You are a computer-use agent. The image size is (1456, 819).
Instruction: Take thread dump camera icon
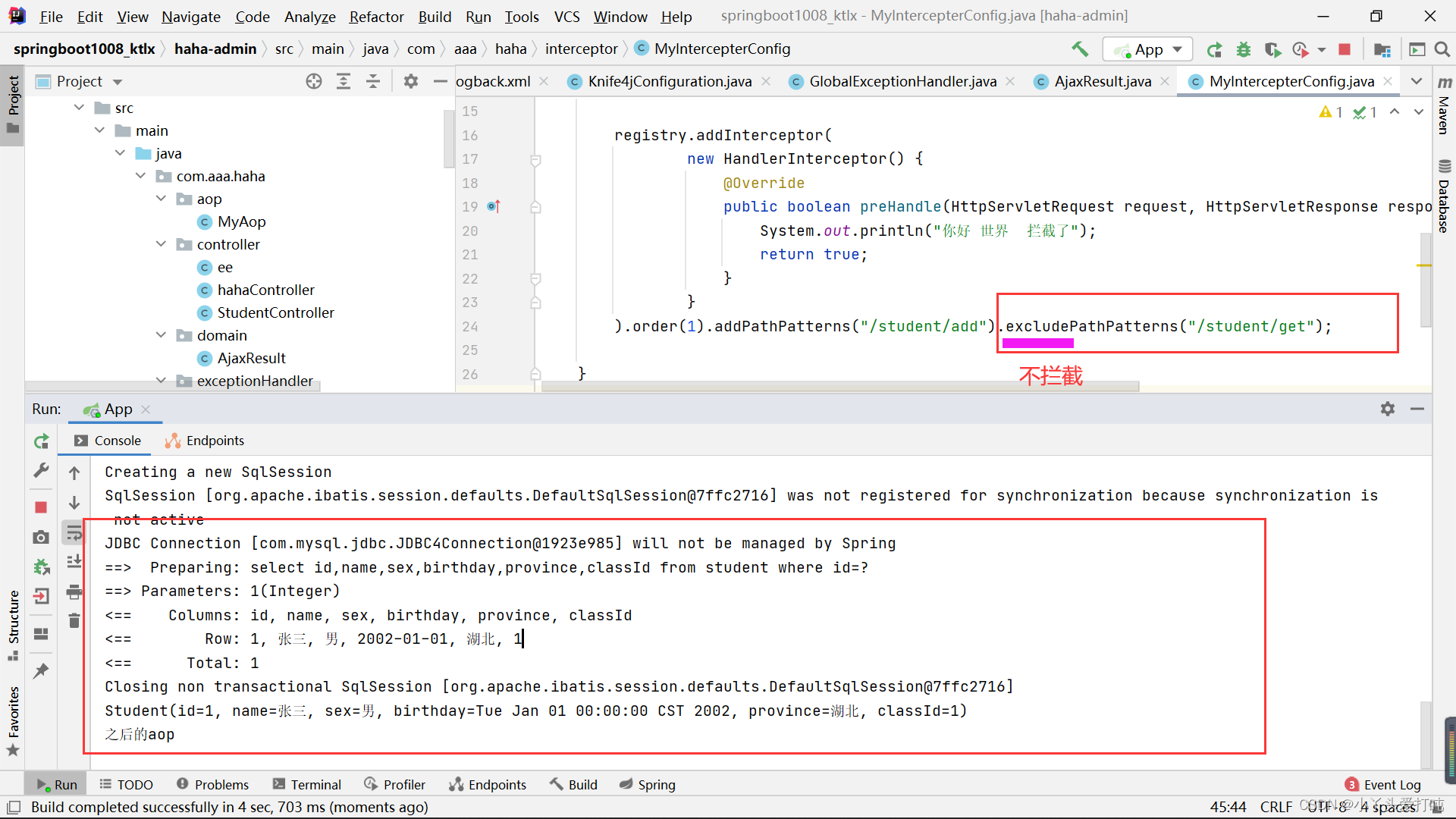point(41,537)
